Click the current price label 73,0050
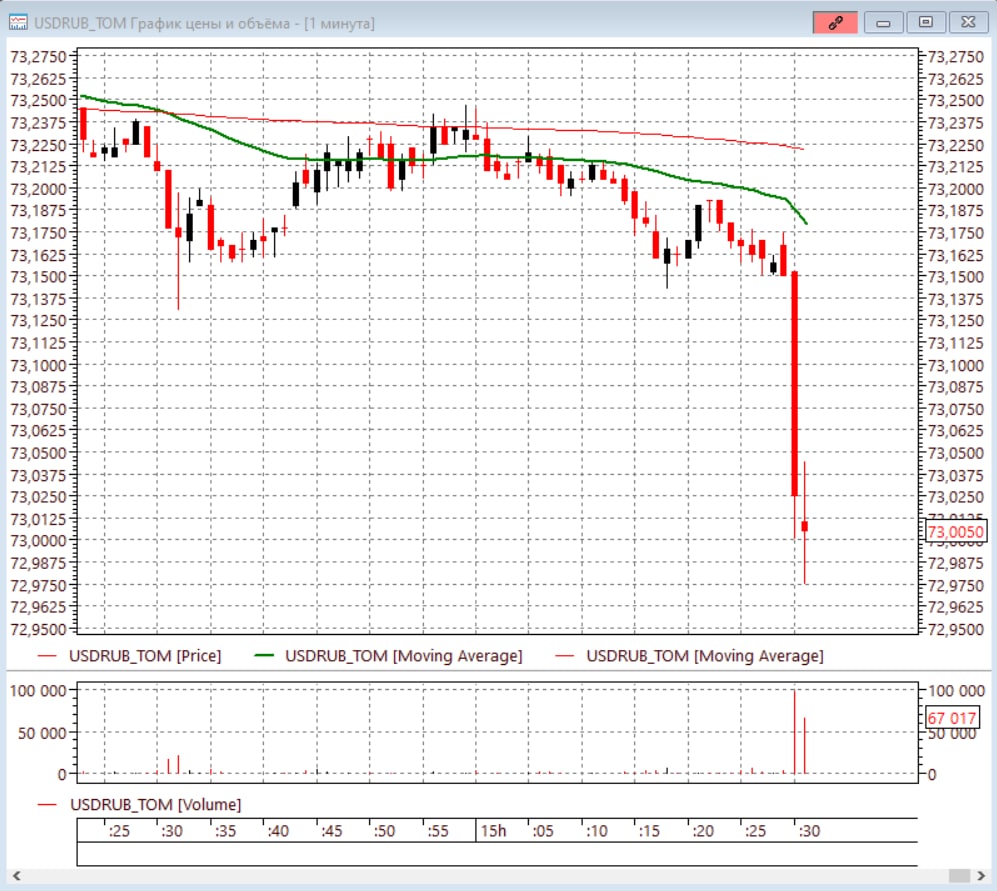 [956, 532]
